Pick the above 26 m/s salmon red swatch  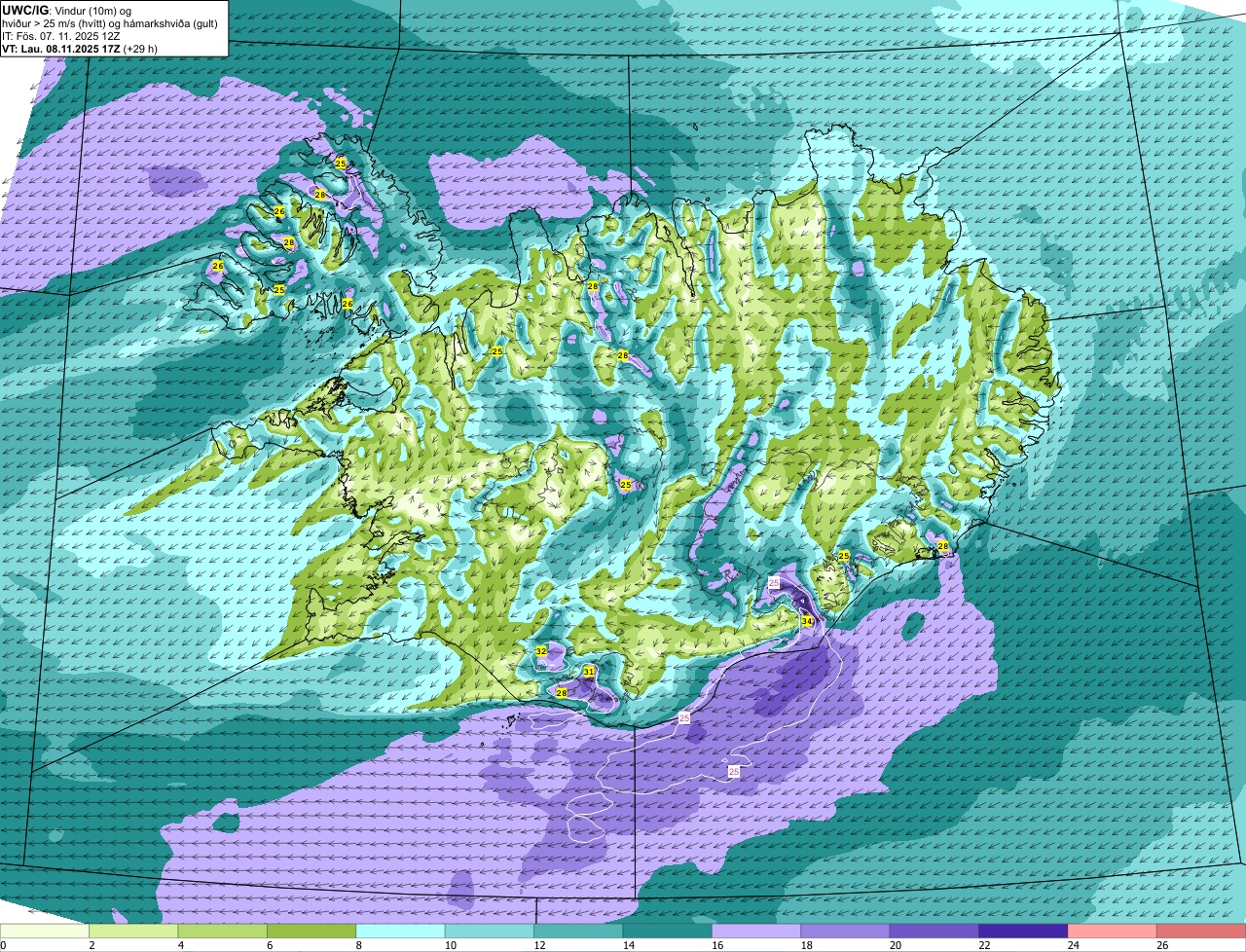click(x=1201, y=931)
